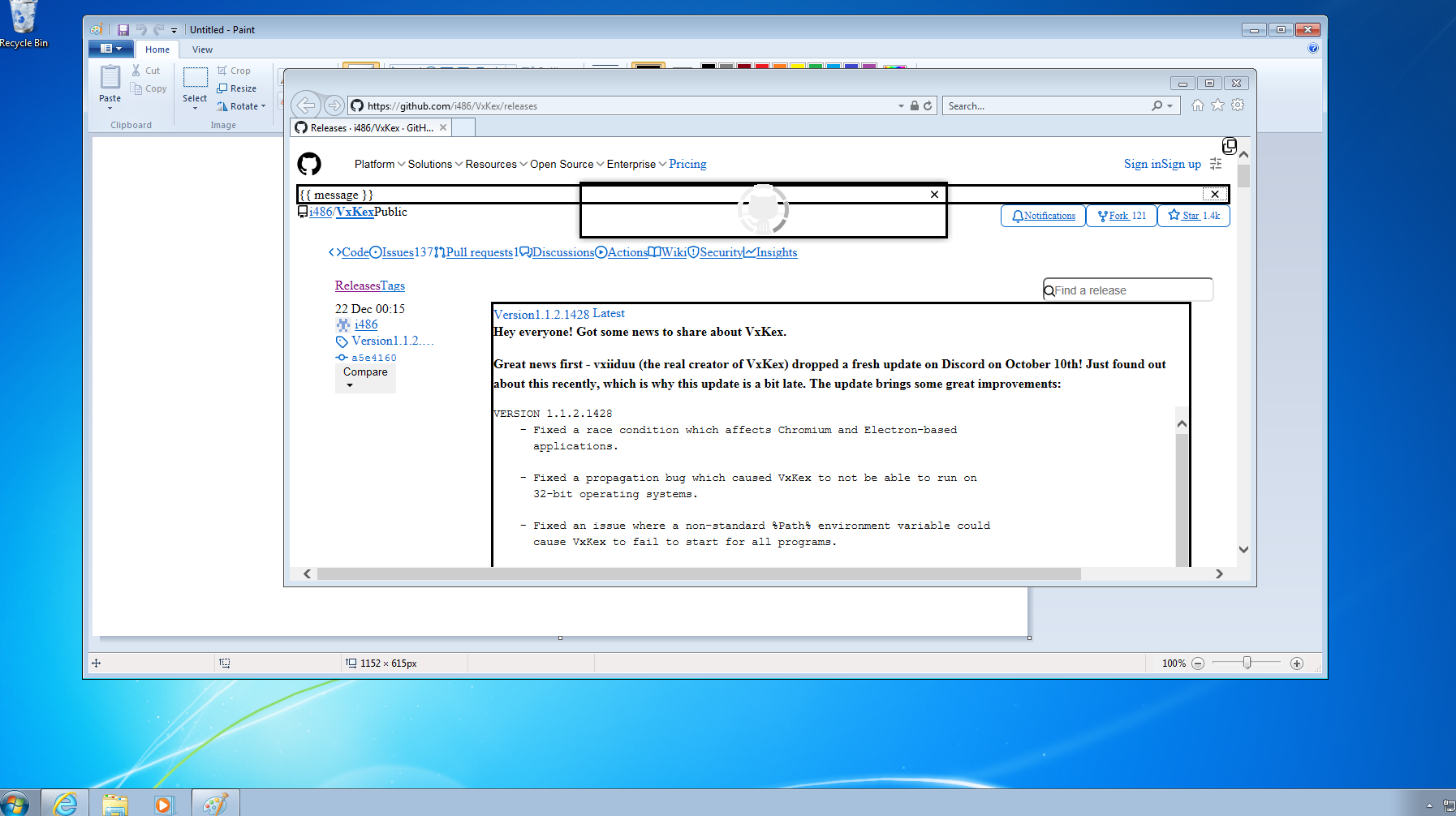This screenshot has height=816, width=1456.
Task: Refresh the page with the reload icon
Action: click(x=928, y=105)
